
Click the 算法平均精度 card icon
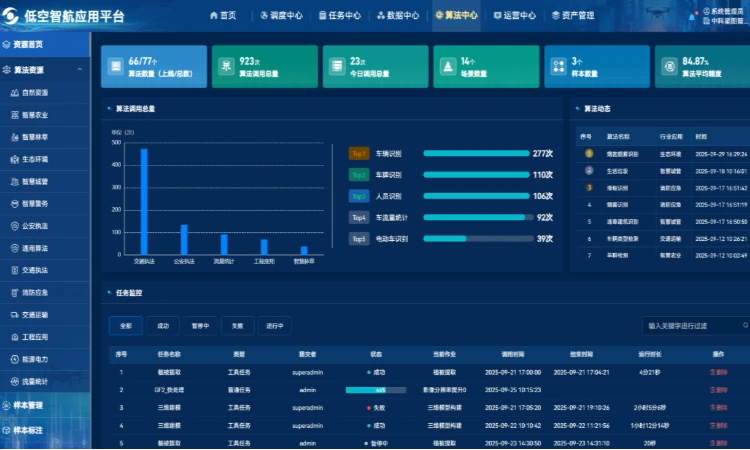point(669,66)
